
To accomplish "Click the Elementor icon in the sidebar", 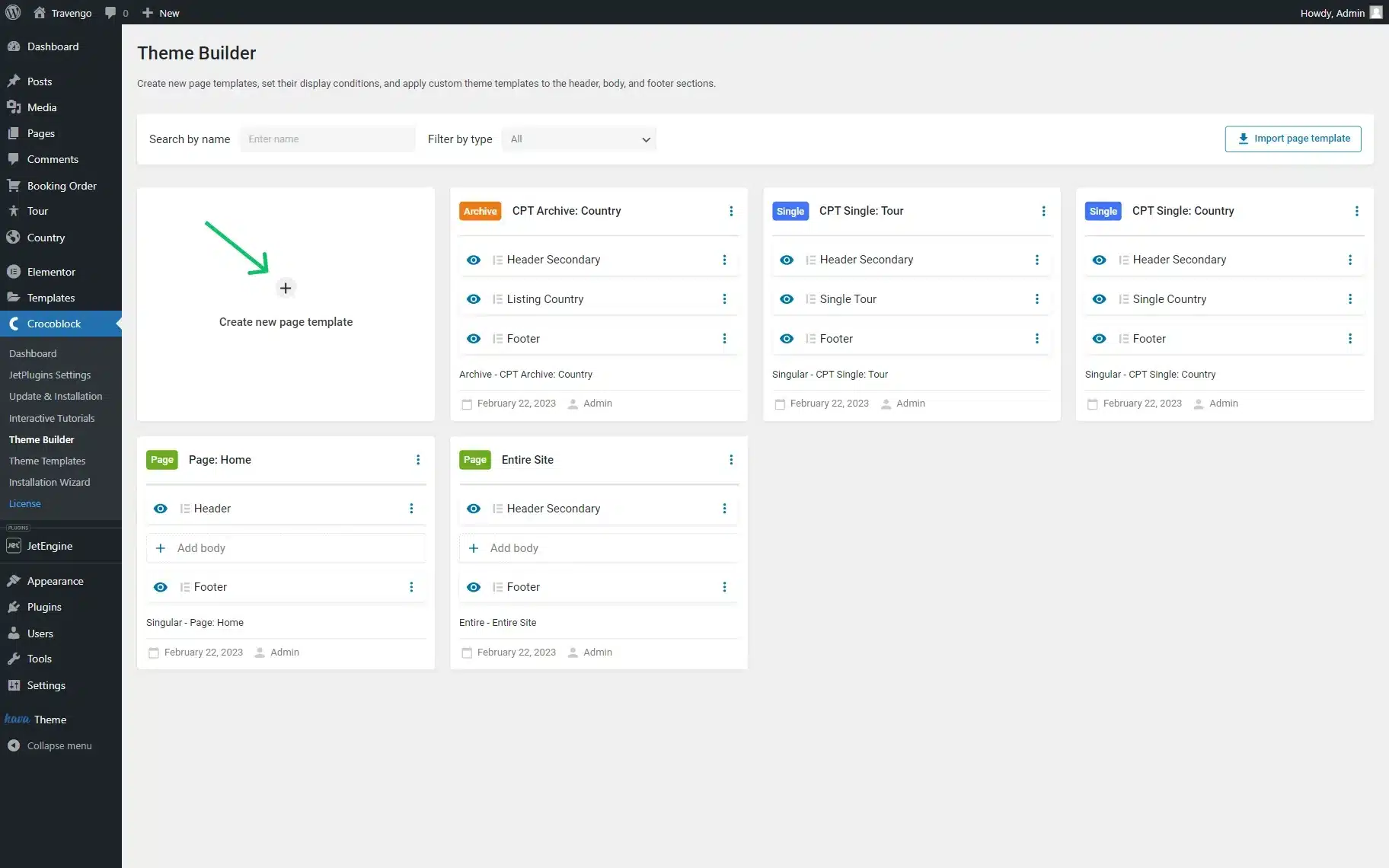I will click(14, 272).
